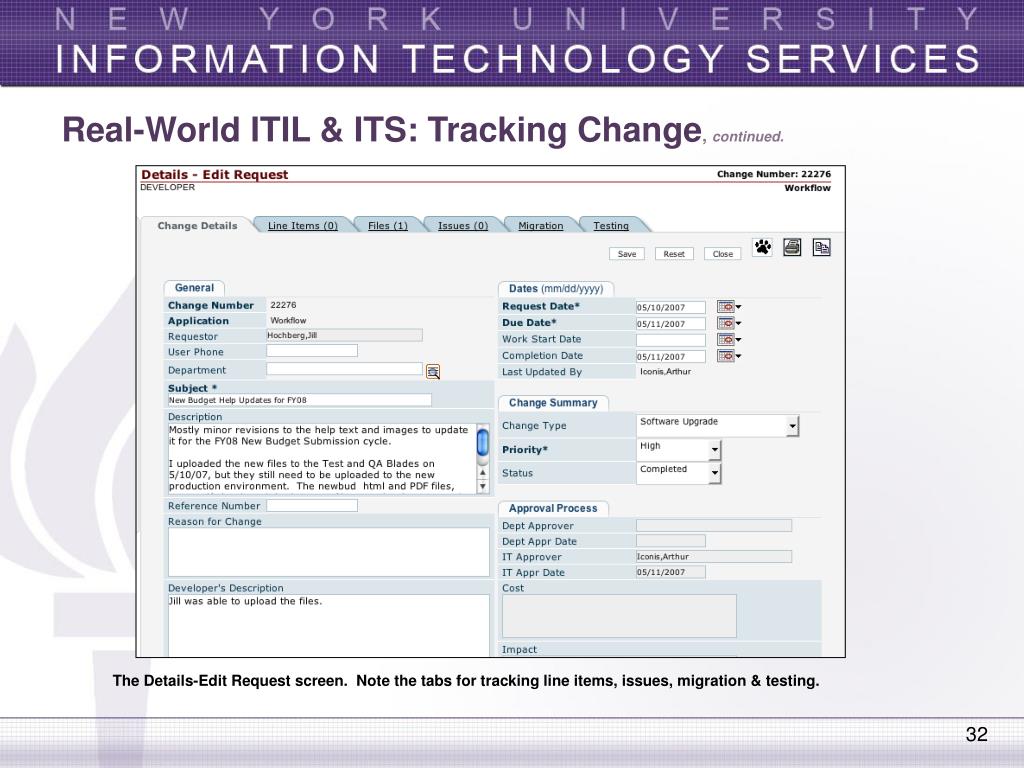Image resolution: width=1024 pixels, height=768 pixels.
Task: Expand the Status dropdown
Action: point(715,473)
